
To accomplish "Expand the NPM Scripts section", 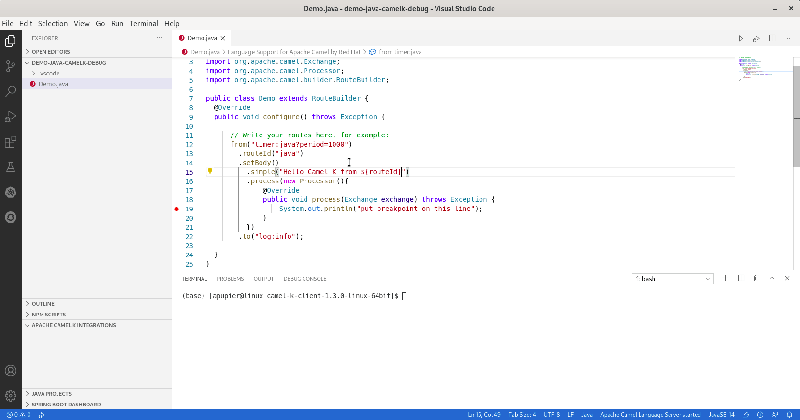I will tap(97, 314).
